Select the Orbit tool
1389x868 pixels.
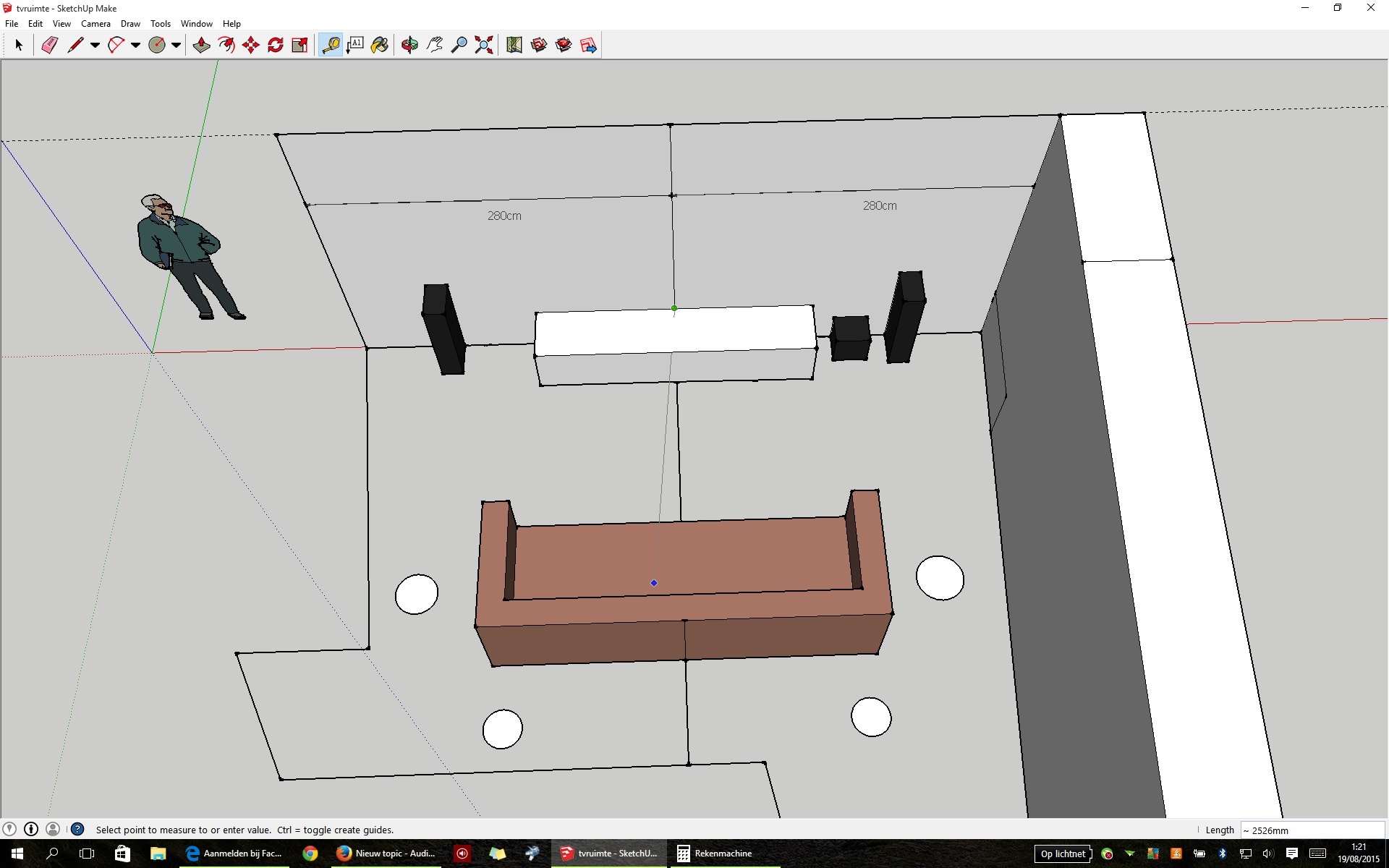tap(409, 45)
